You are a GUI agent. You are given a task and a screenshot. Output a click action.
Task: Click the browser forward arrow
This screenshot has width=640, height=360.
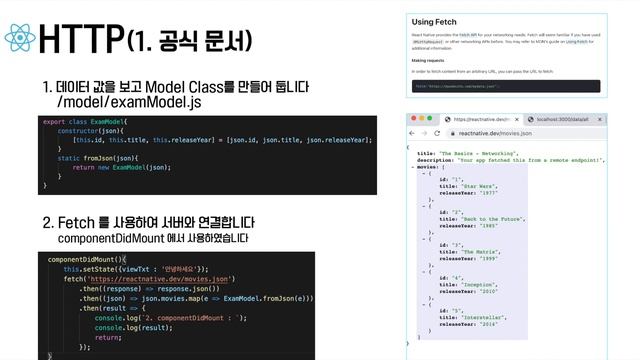[x=424, y=133]
